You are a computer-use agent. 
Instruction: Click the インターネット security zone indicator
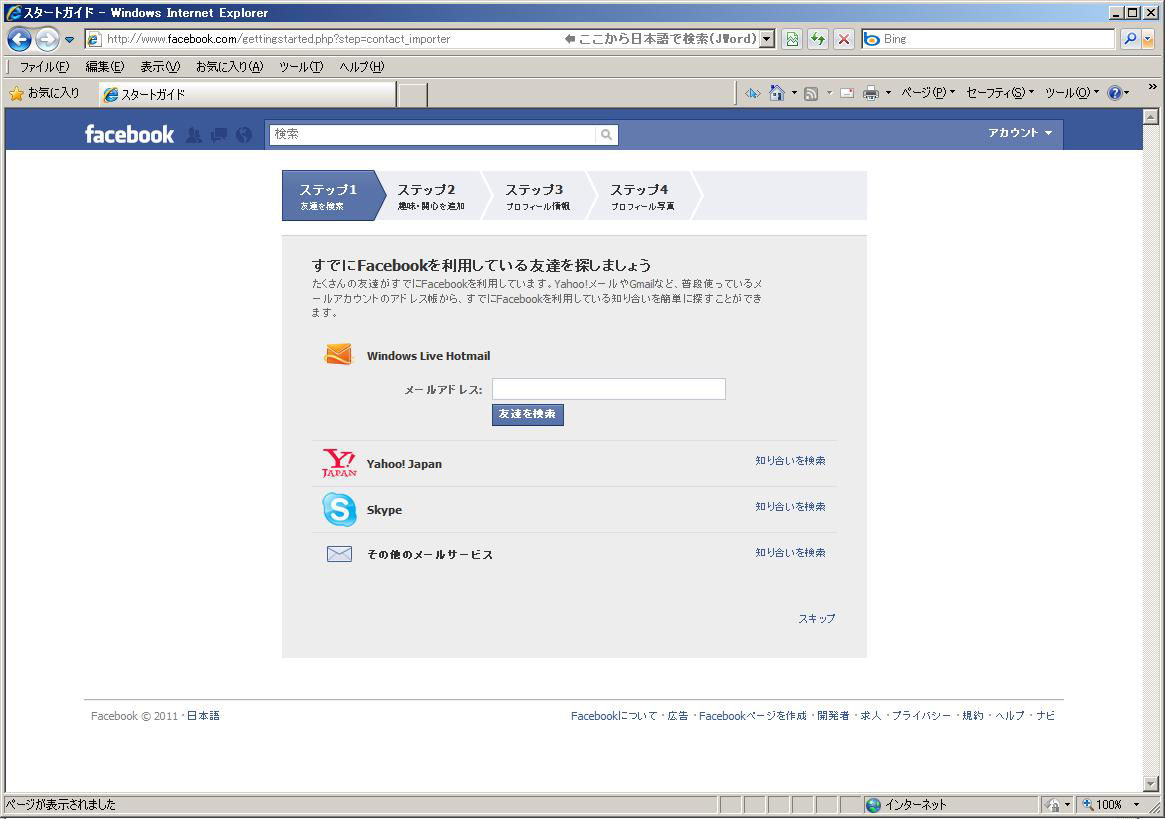click(x=906, y=805)
